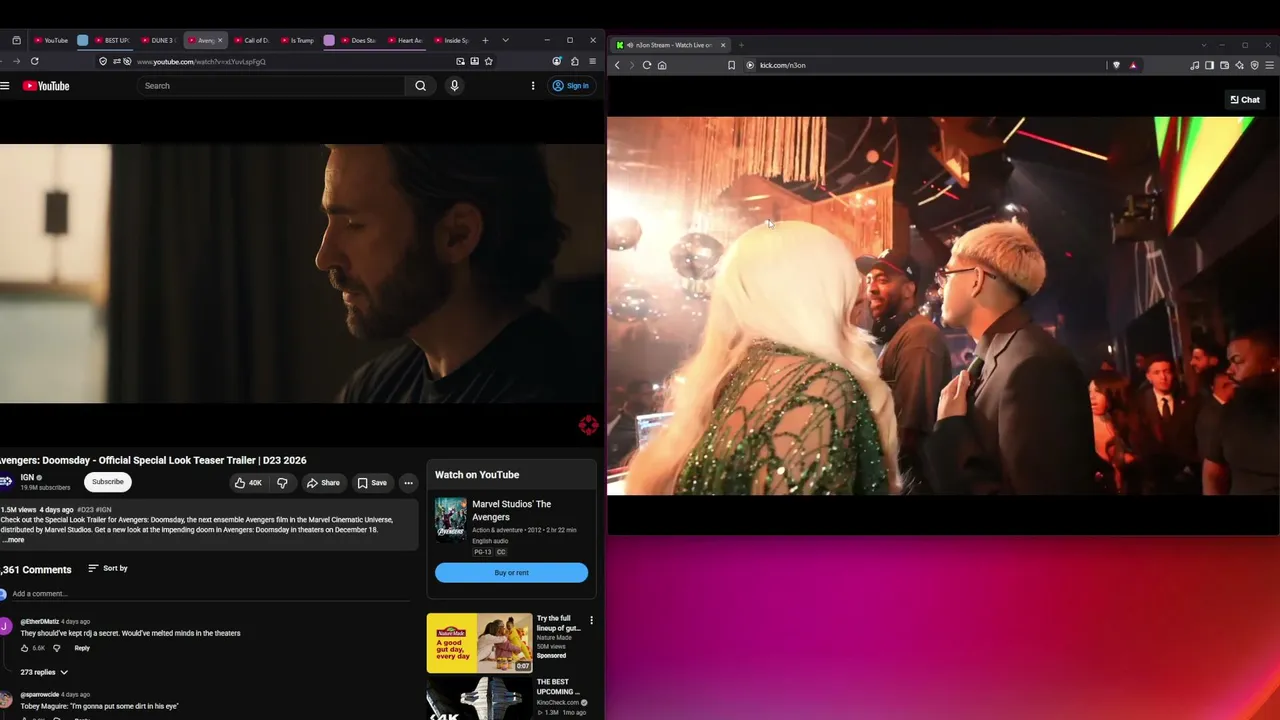This screenshot has height=720, width=1280.
Task: Toggle the sidebar panel in the Kick browser
Action: coord(1209,65)
